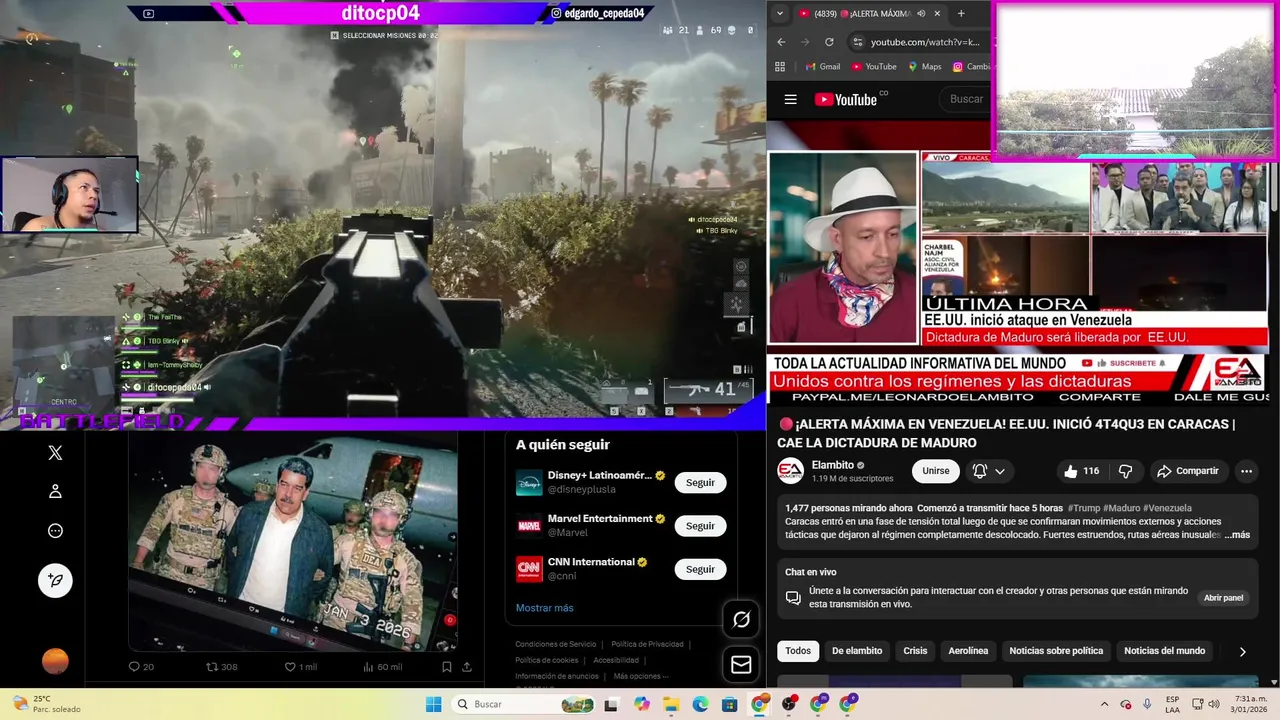Image resolution: width=1280 pixels, height=720 pixels.
Task: Click the YouTube Buscar search field
Action: [x=966, y=99]
